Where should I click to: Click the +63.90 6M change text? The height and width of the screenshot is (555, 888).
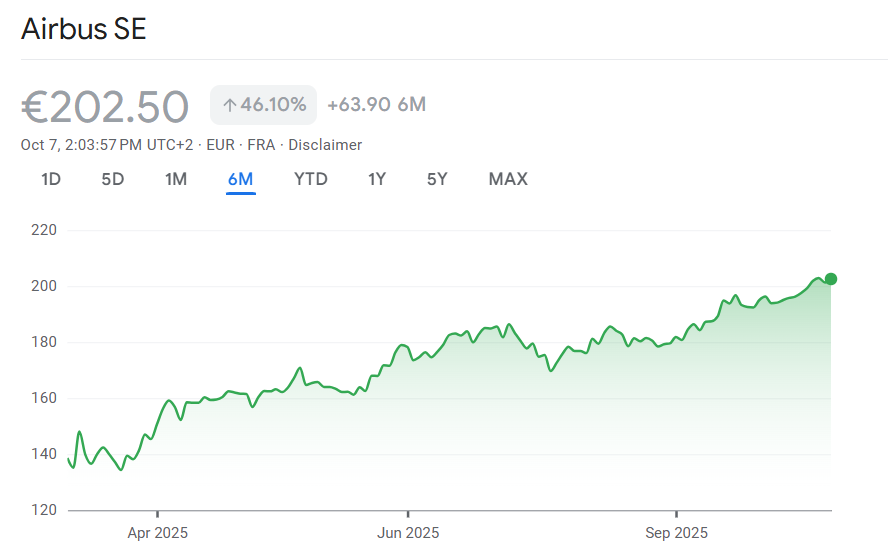376,105
